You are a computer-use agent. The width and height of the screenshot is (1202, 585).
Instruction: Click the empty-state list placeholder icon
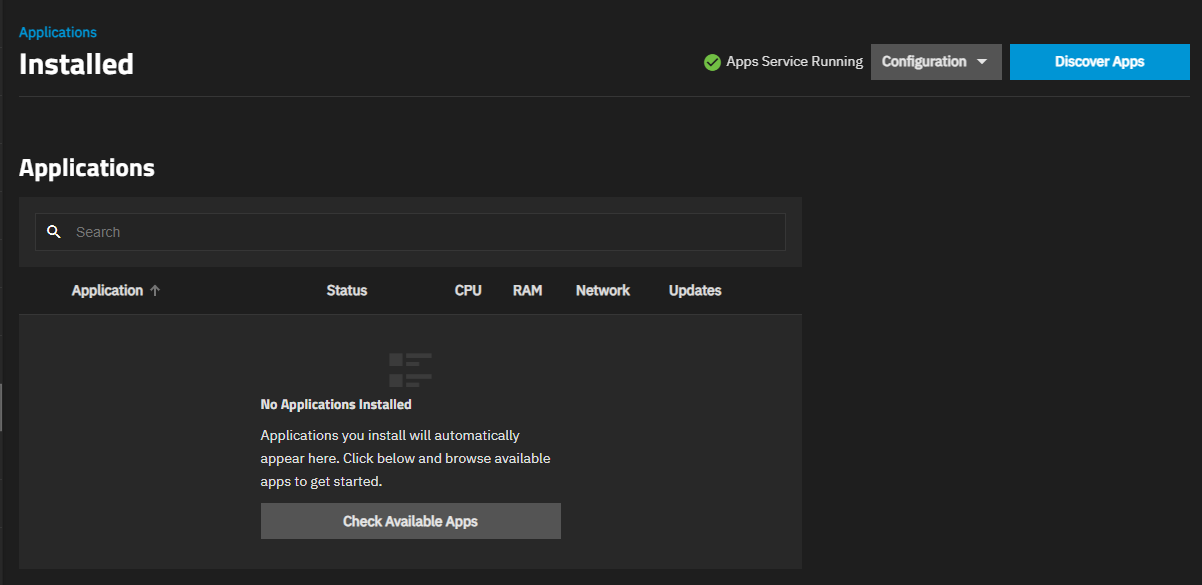[410, 369]
